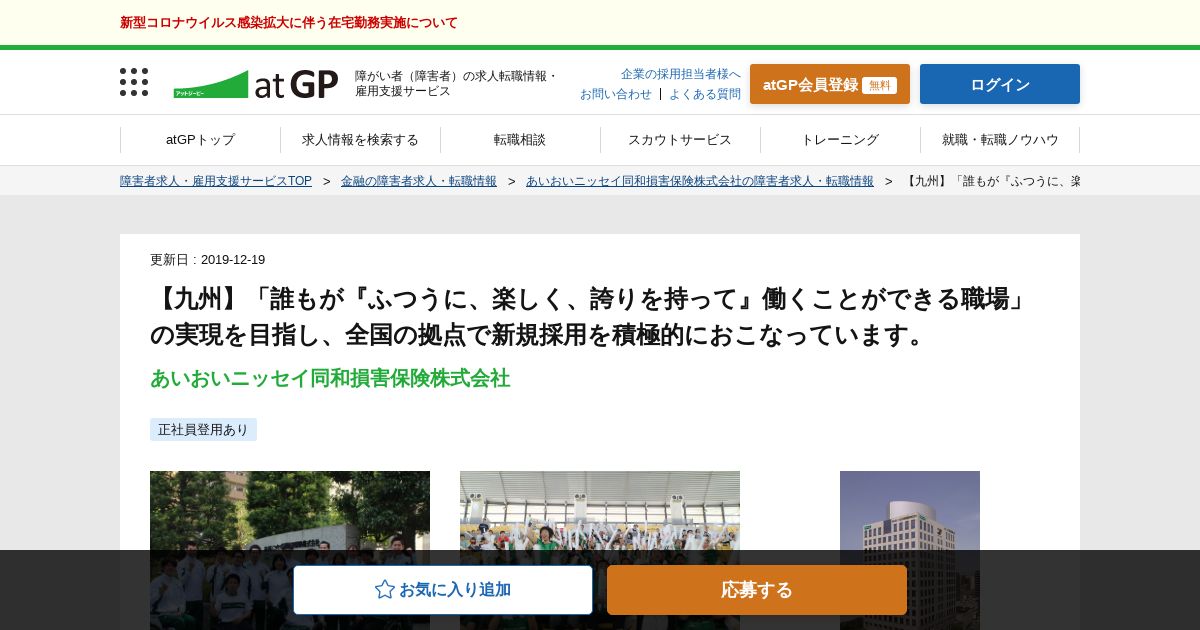Click the 応募する button

coord(757,590)
